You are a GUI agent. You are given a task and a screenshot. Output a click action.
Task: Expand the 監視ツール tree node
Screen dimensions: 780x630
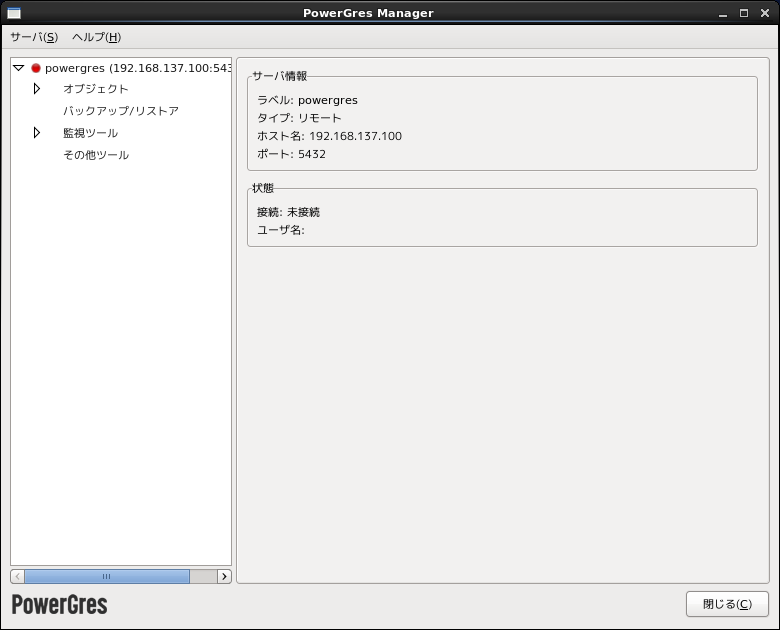click(37, 132)
